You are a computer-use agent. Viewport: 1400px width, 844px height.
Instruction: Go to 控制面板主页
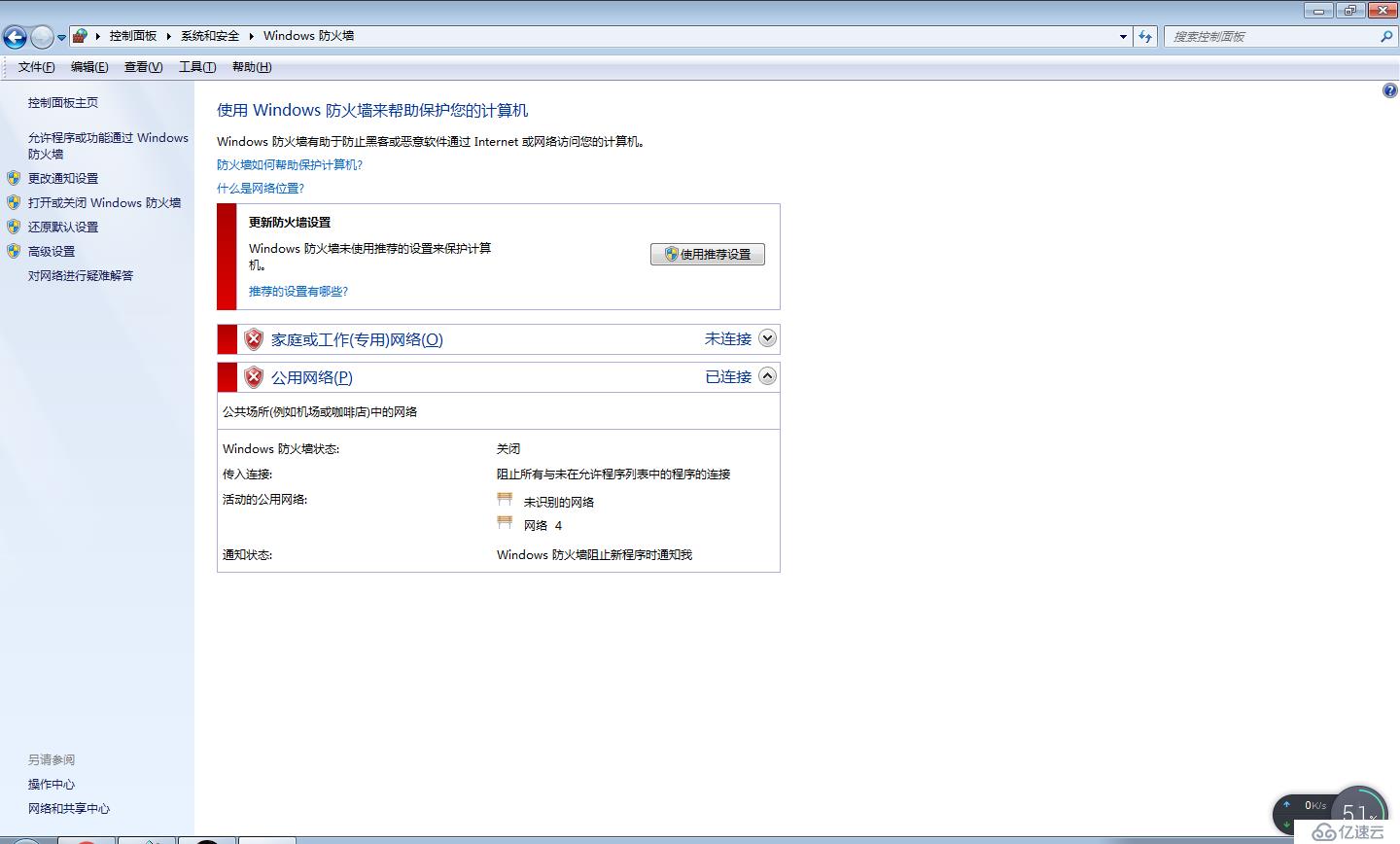coord(63,103)
